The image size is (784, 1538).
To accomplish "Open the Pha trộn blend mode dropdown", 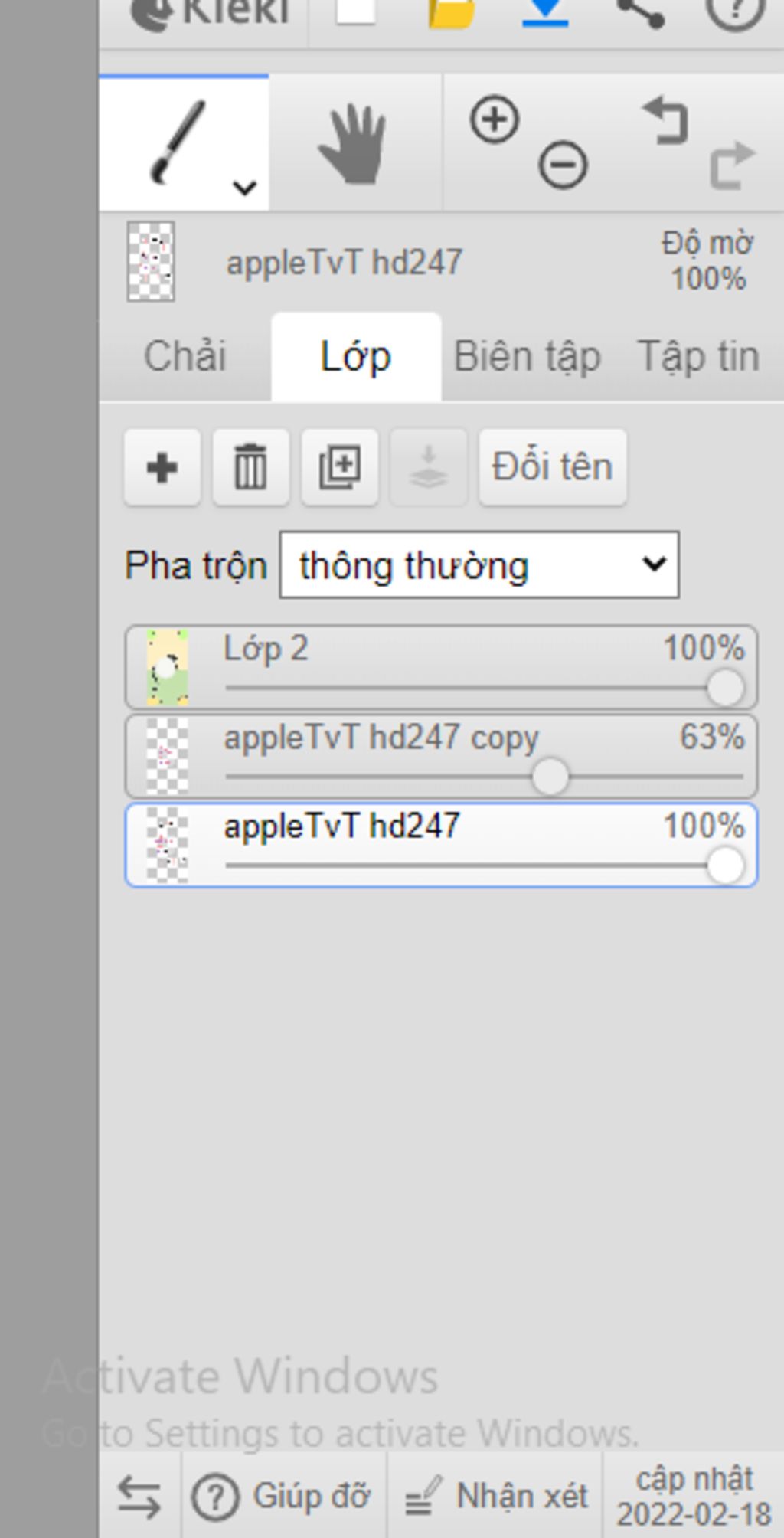I will 479,565.
